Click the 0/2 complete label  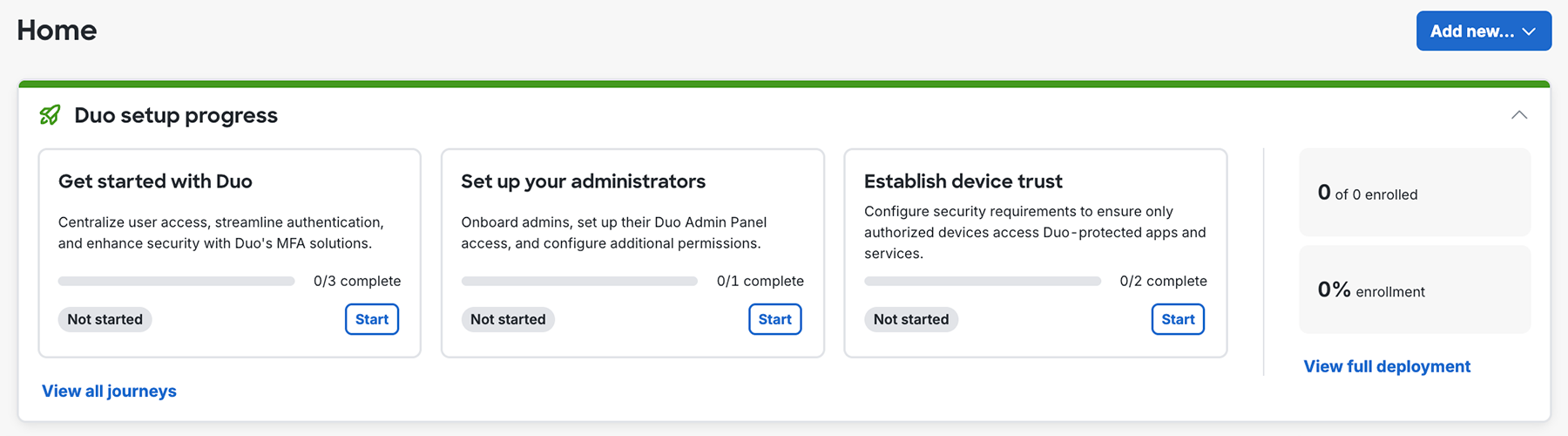pos(1164,282)
